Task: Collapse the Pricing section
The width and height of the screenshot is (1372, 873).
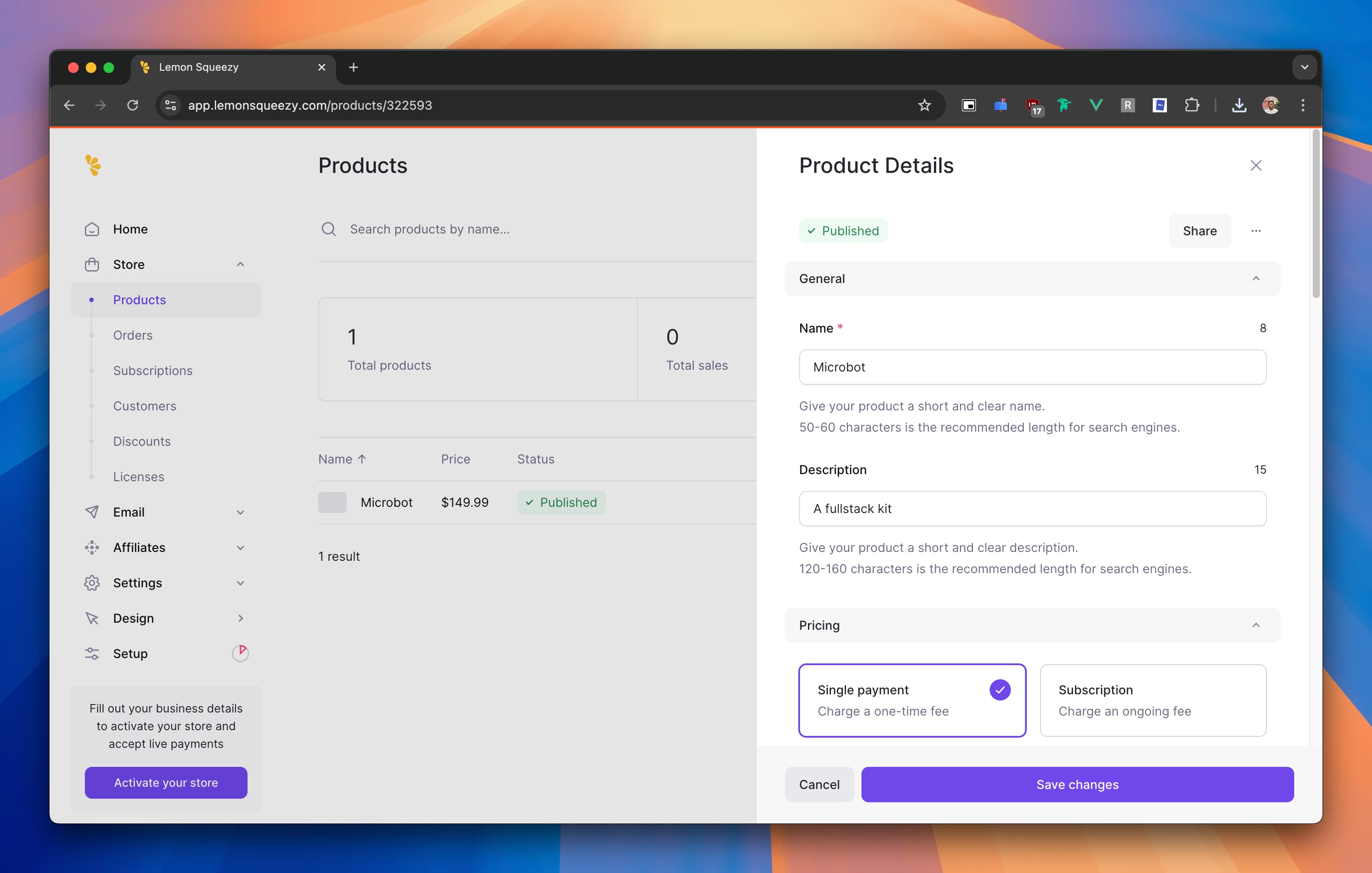Action: (x=1256, y=625)
